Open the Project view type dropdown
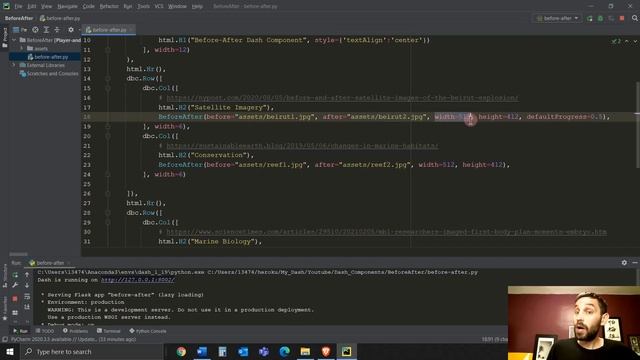This screenshot has height=360, width=640. (20, 30)
